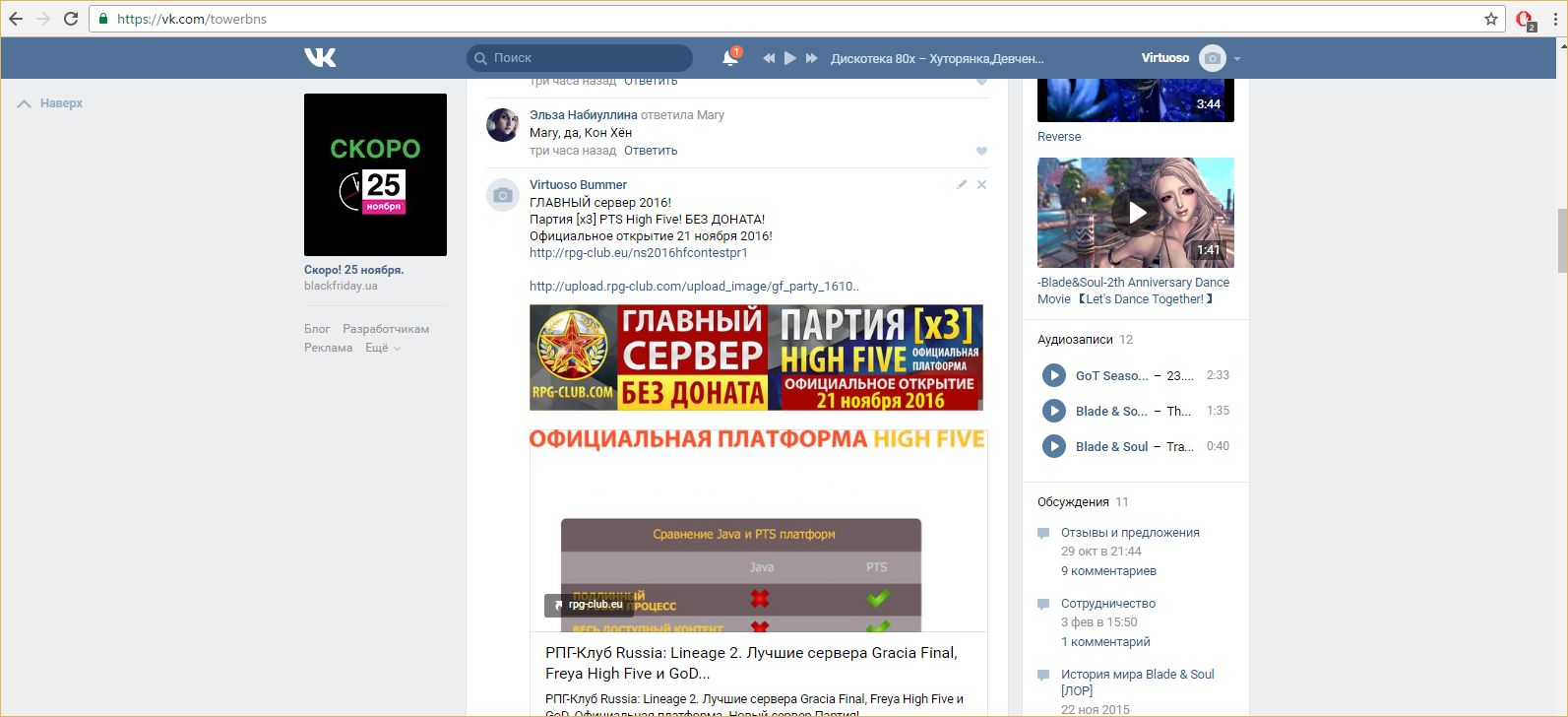Delete the Virtuoso Bummer comment
1568x717 pixels.
click(981, 184)
